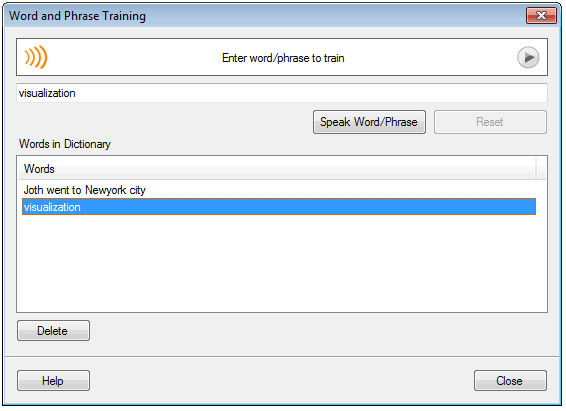Click the separator line above Help and Close

[282, 357]
